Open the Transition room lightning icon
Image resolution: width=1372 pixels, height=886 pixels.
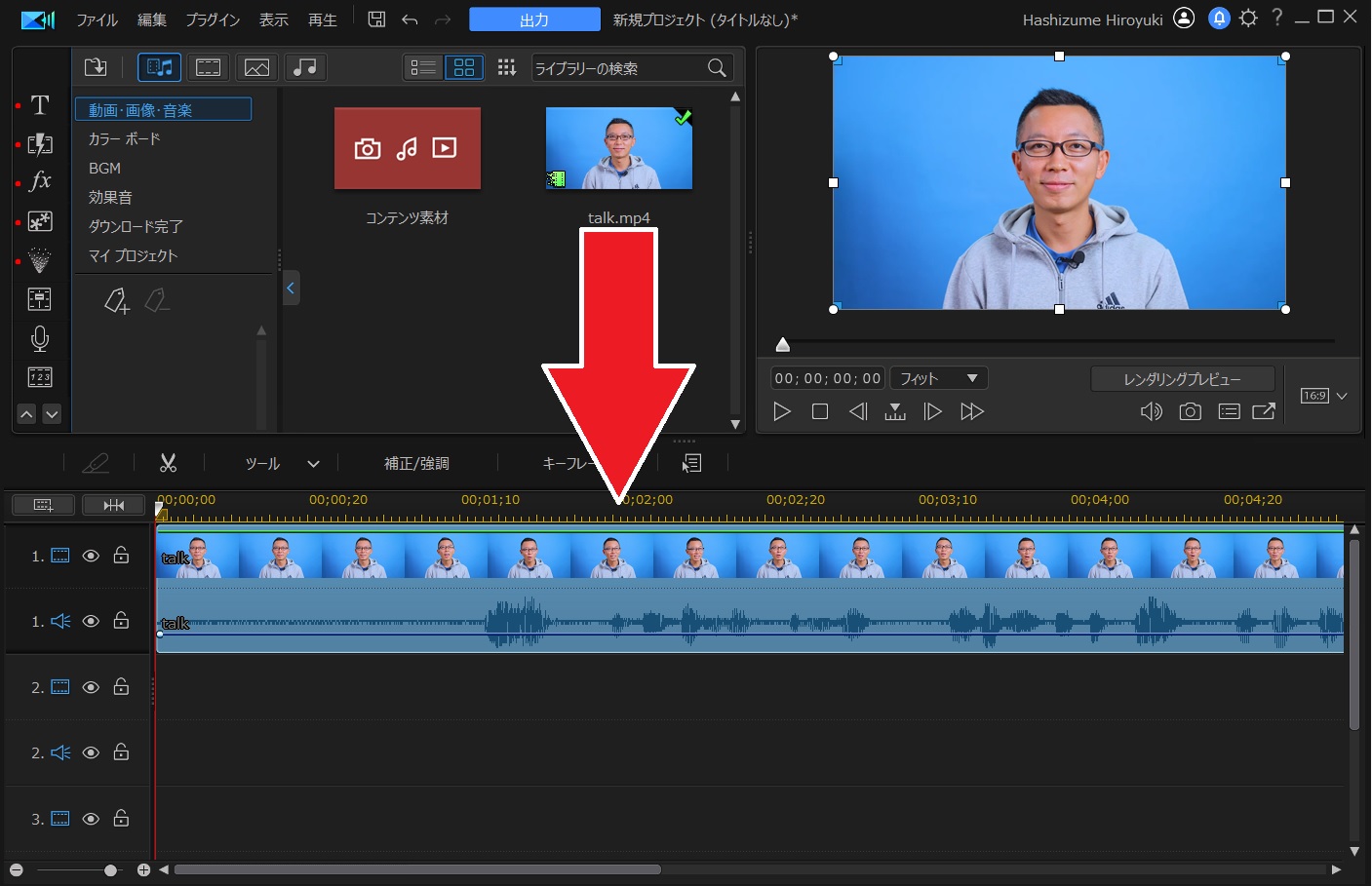point(40,144)
